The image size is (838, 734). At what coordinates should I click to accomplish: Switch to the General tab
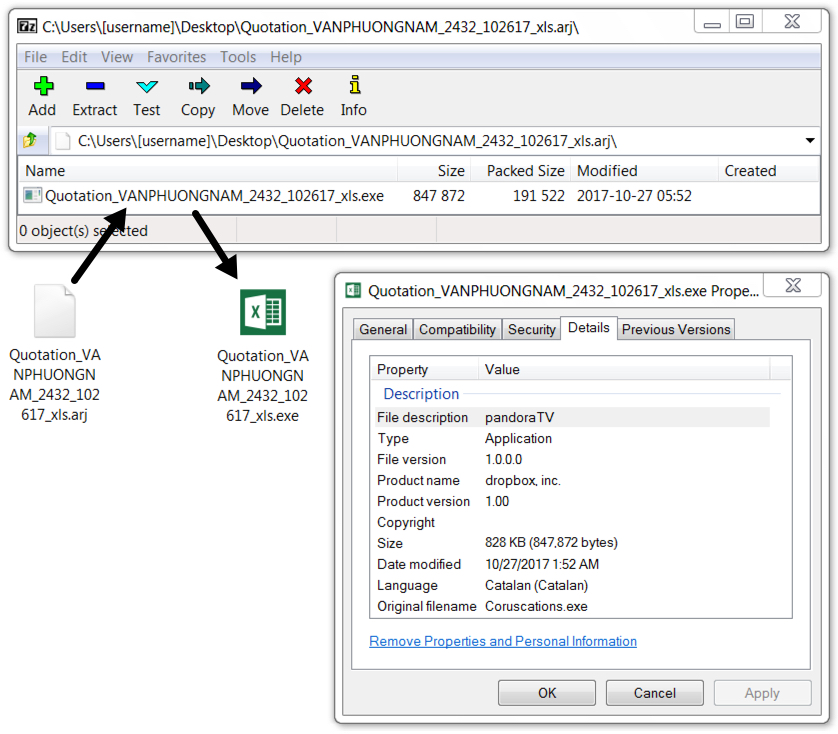pyautogui.click(x=383, y=329)
